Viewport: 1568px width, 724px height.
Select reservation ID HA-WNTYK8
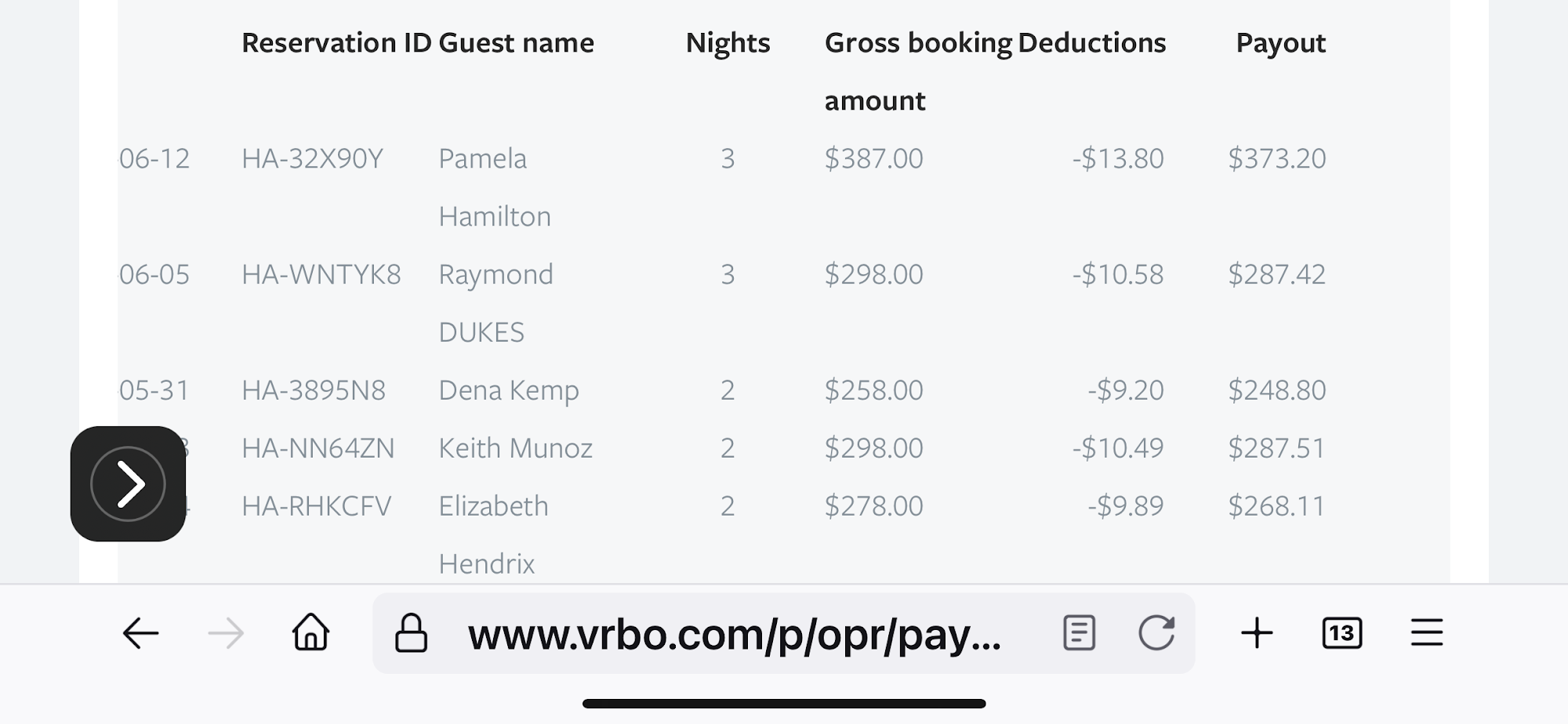321,275
